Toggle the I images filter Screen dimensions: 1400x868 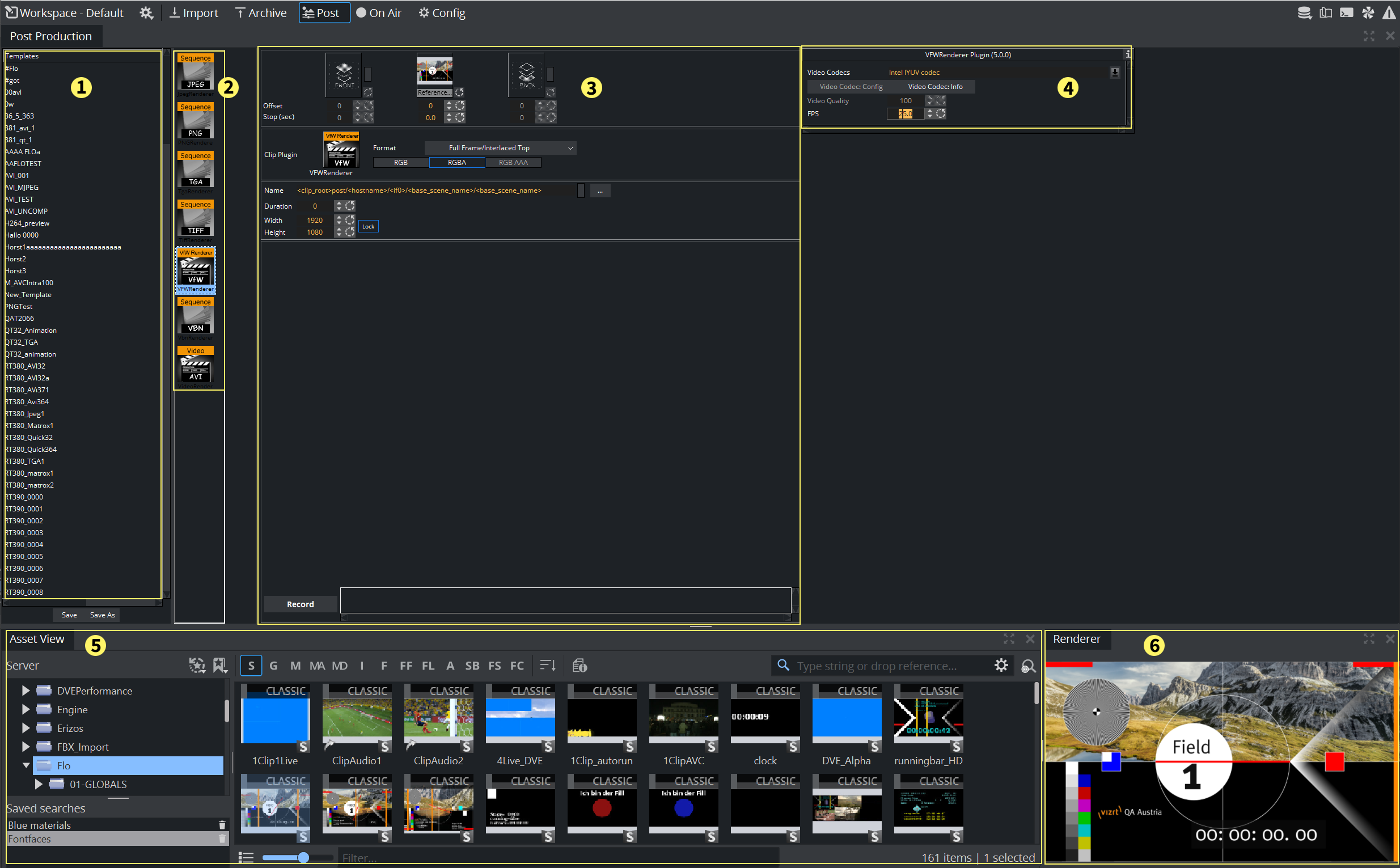(362, 666)
